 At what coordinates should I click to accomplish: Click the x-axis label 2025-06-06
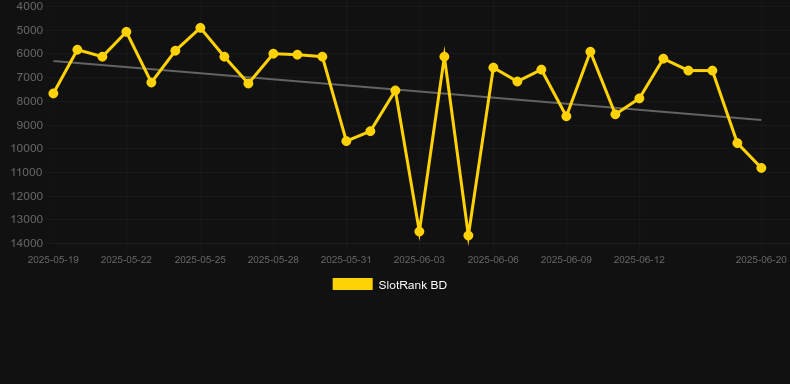[493, 260]
